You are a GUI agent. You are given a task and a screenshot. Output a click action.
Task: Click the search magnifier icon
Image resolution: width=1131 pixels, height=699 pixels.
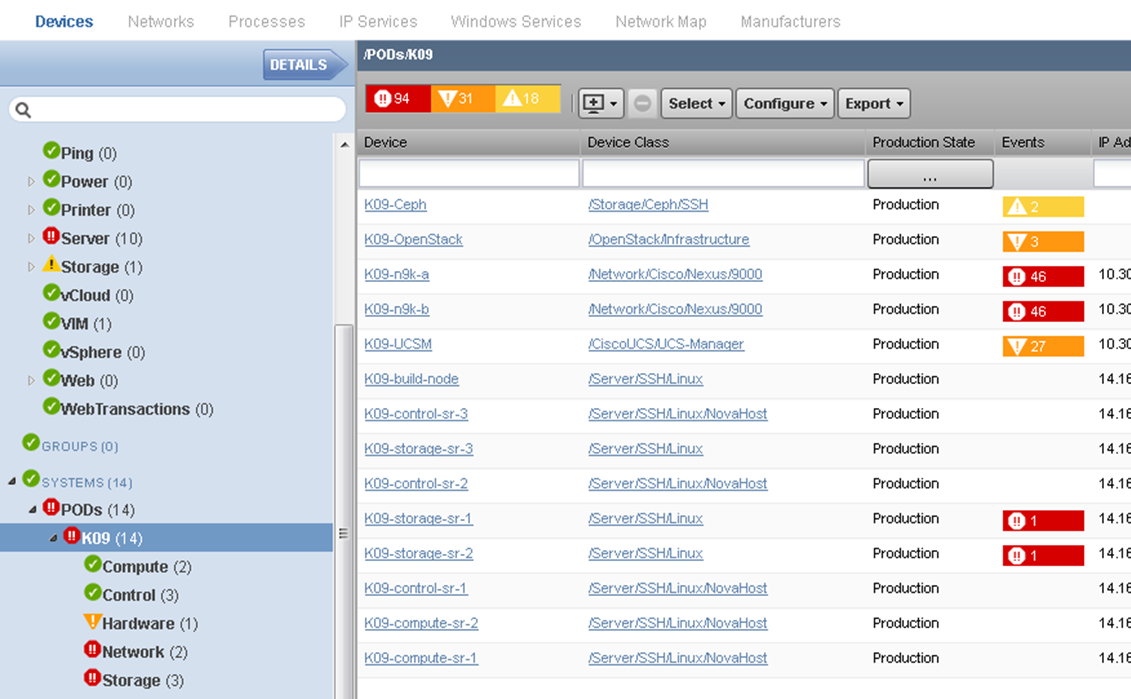point(24,110)
